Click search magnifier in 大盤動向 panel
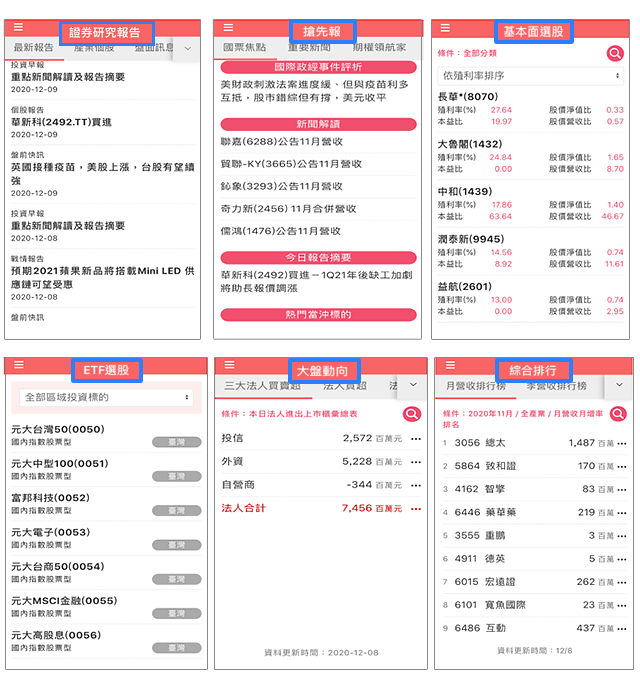 point(411,415)
